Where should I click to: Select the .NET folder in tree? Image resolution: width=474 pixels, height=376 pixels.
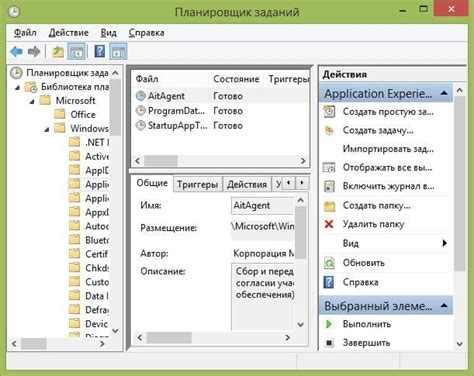coord(89,142)
